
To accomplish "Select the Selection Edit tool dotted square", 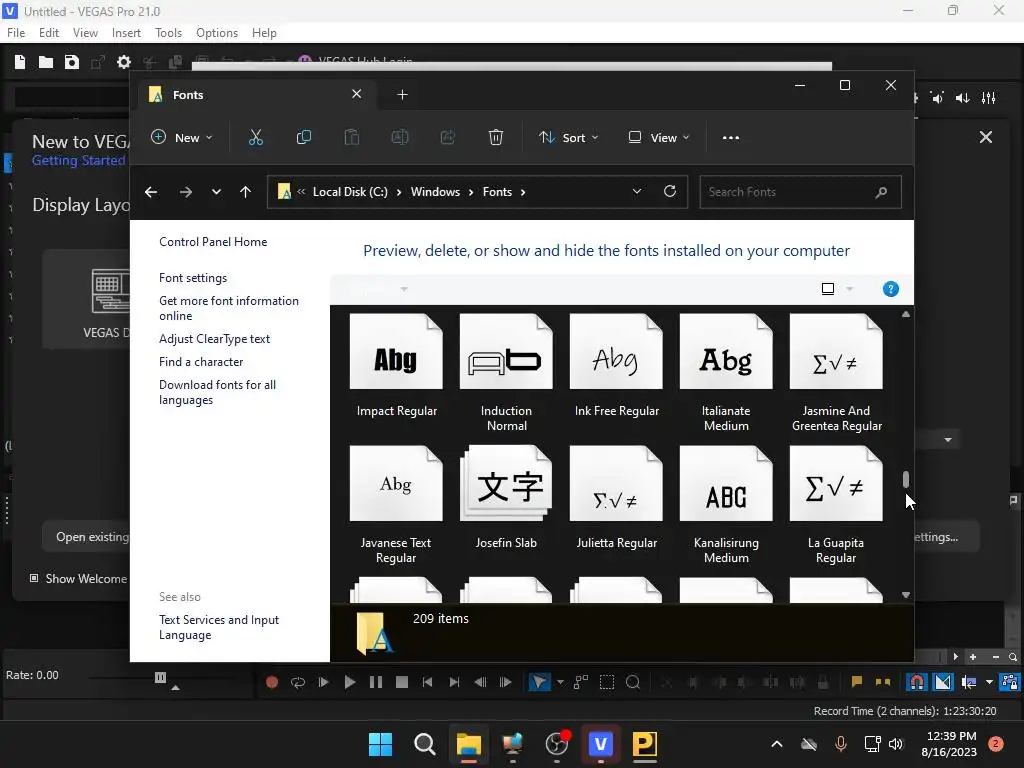I will (607, 682).
